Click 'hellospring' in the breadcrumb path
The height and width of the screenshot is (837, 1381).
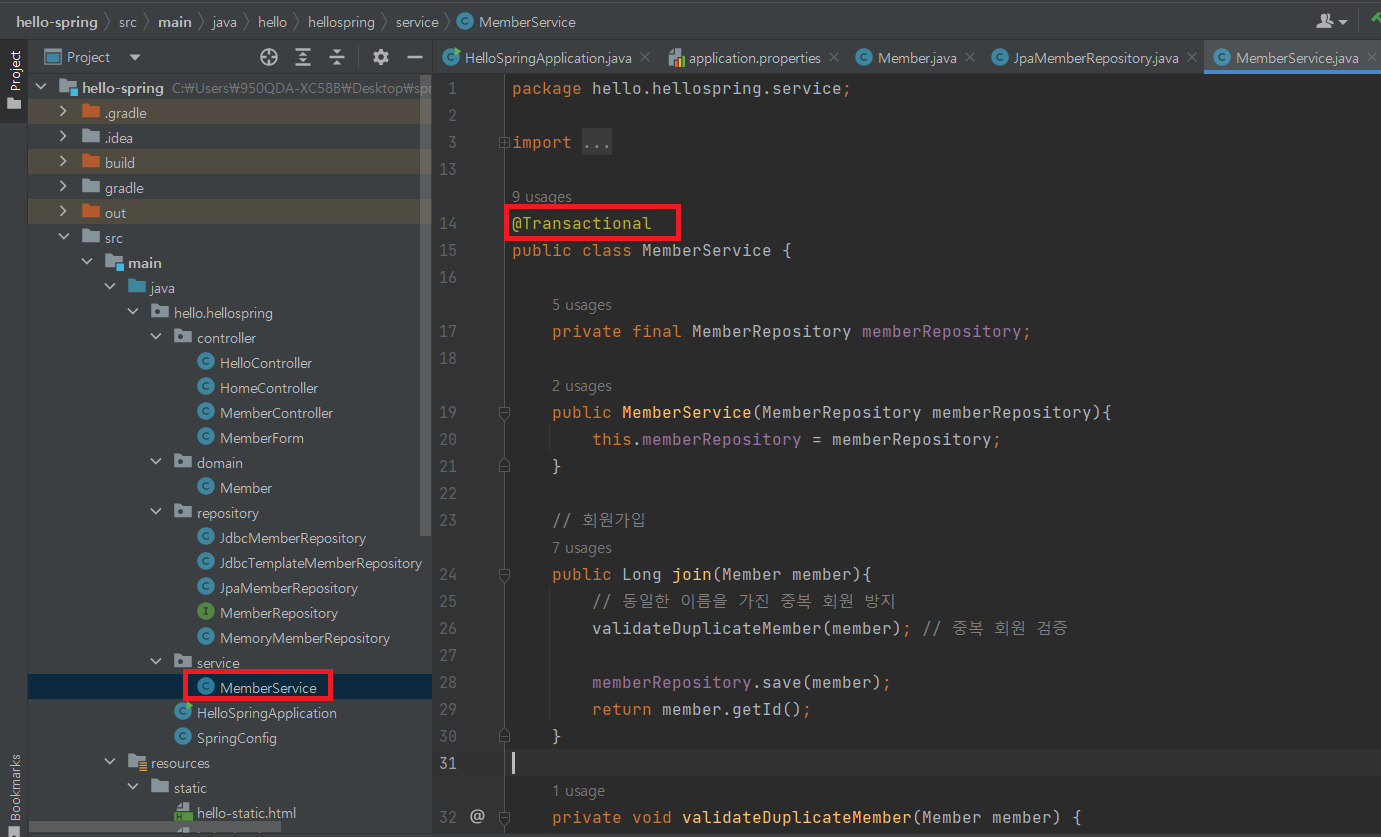click(343, 21)
